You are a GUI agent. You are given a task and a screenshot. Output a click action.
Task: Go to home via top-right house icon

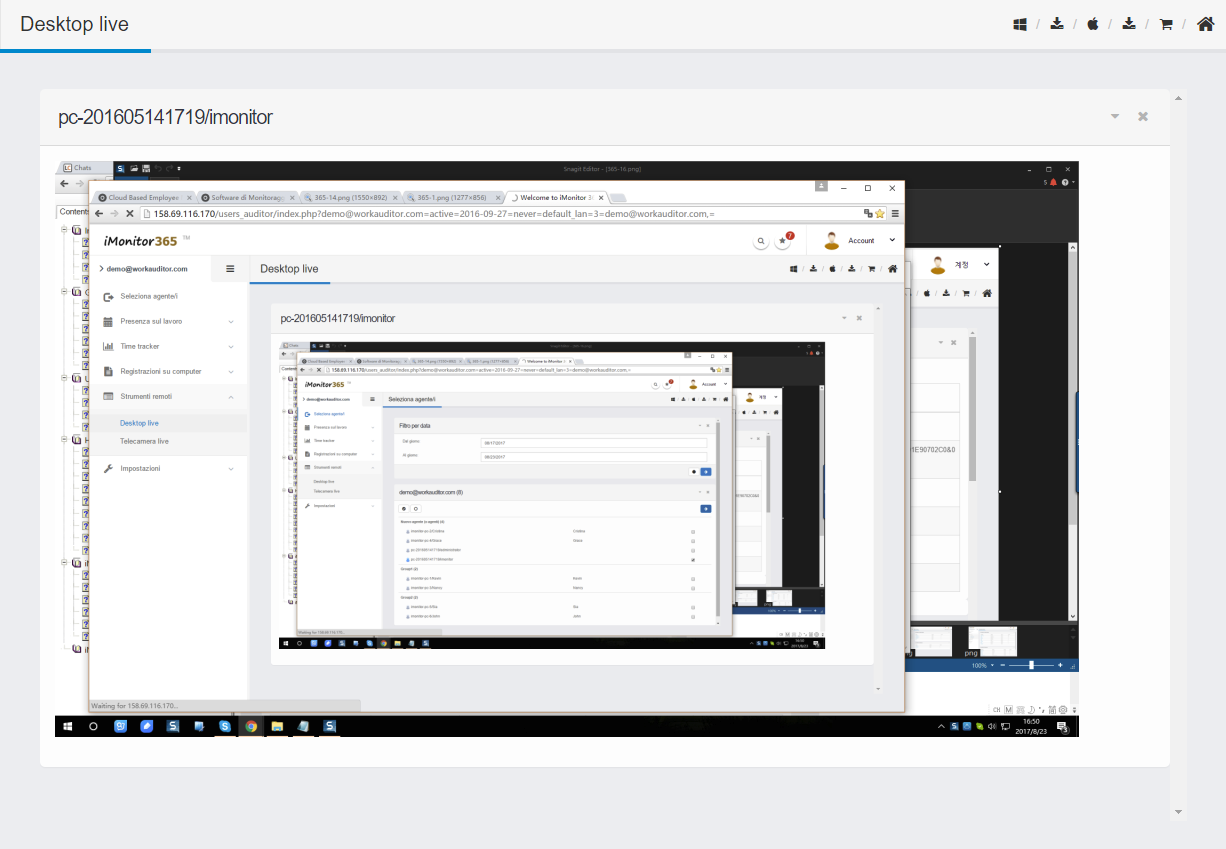pos(1205,24)
